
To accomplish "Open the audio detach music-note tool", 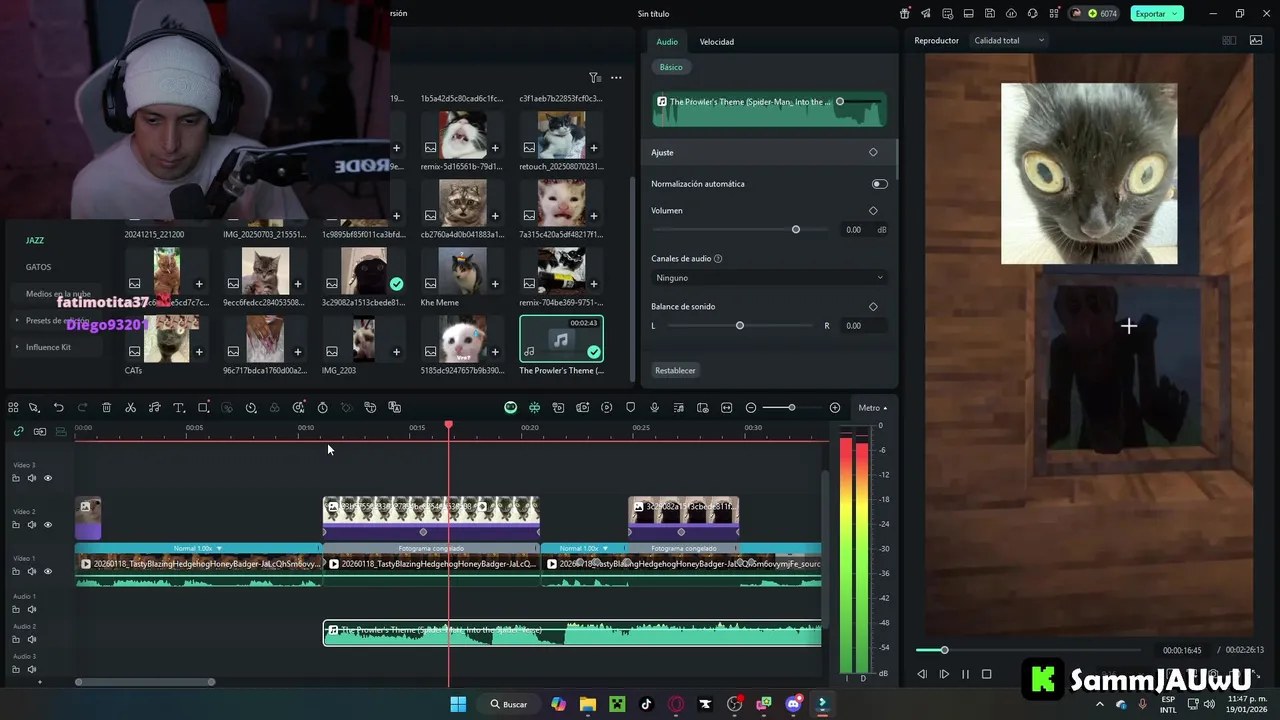I will pyautogui.click(x=154, y=408).
